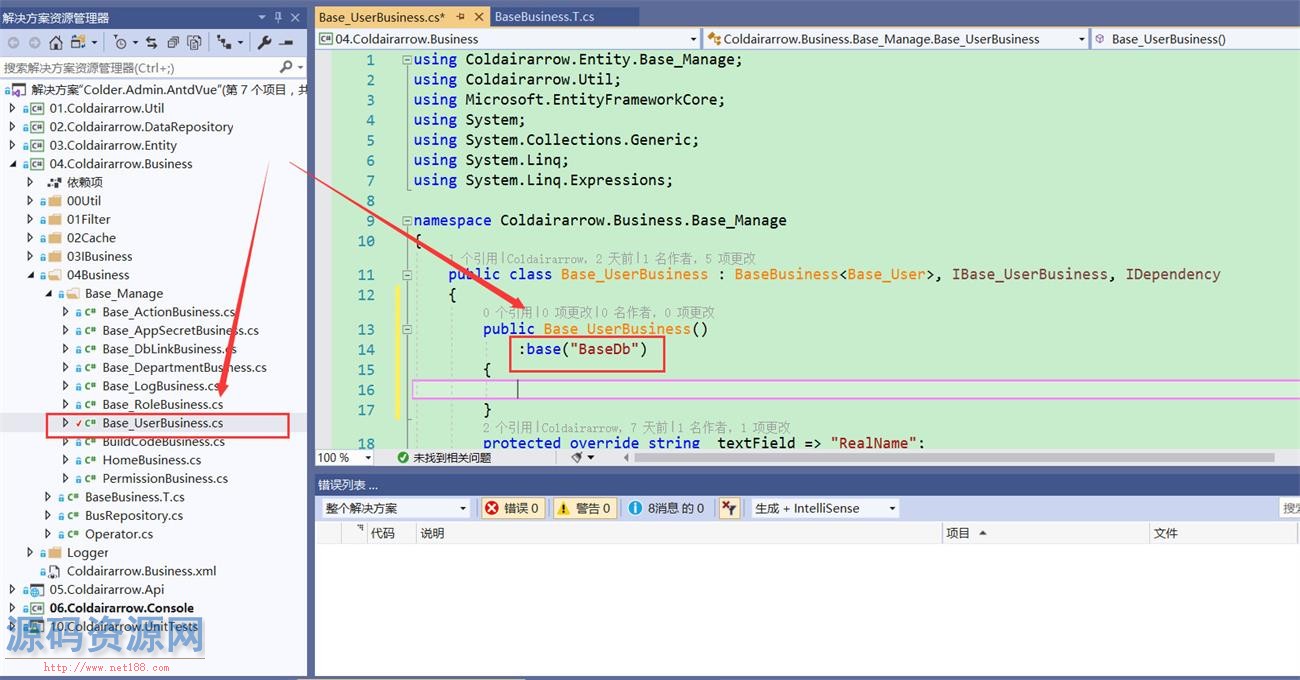Click the Home icon in Solution Explorer
Viewport: 1300px width, 680px height.
tap(56, 42)
